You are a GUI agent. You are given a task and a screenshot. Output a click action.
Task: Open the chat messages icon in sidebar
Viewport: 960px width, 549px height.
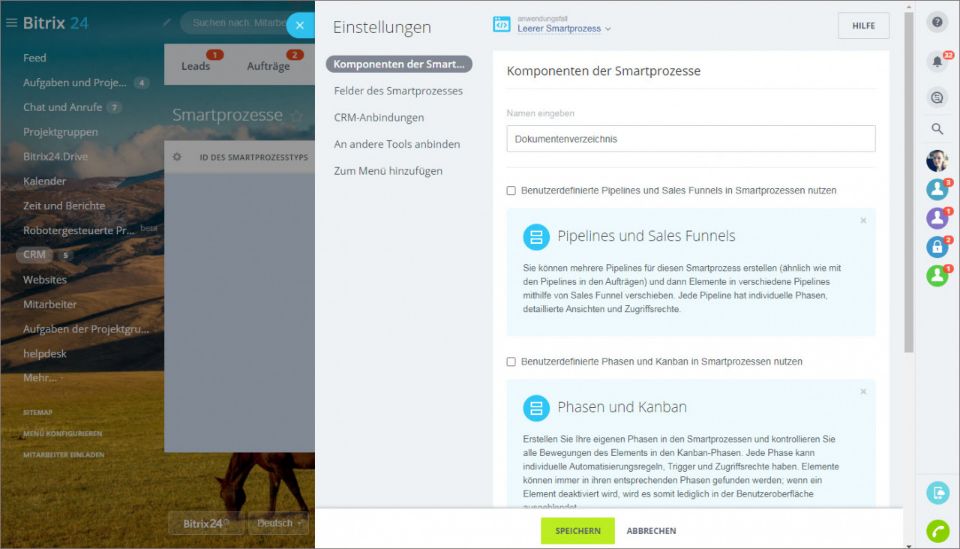click(x=937, y=97)
